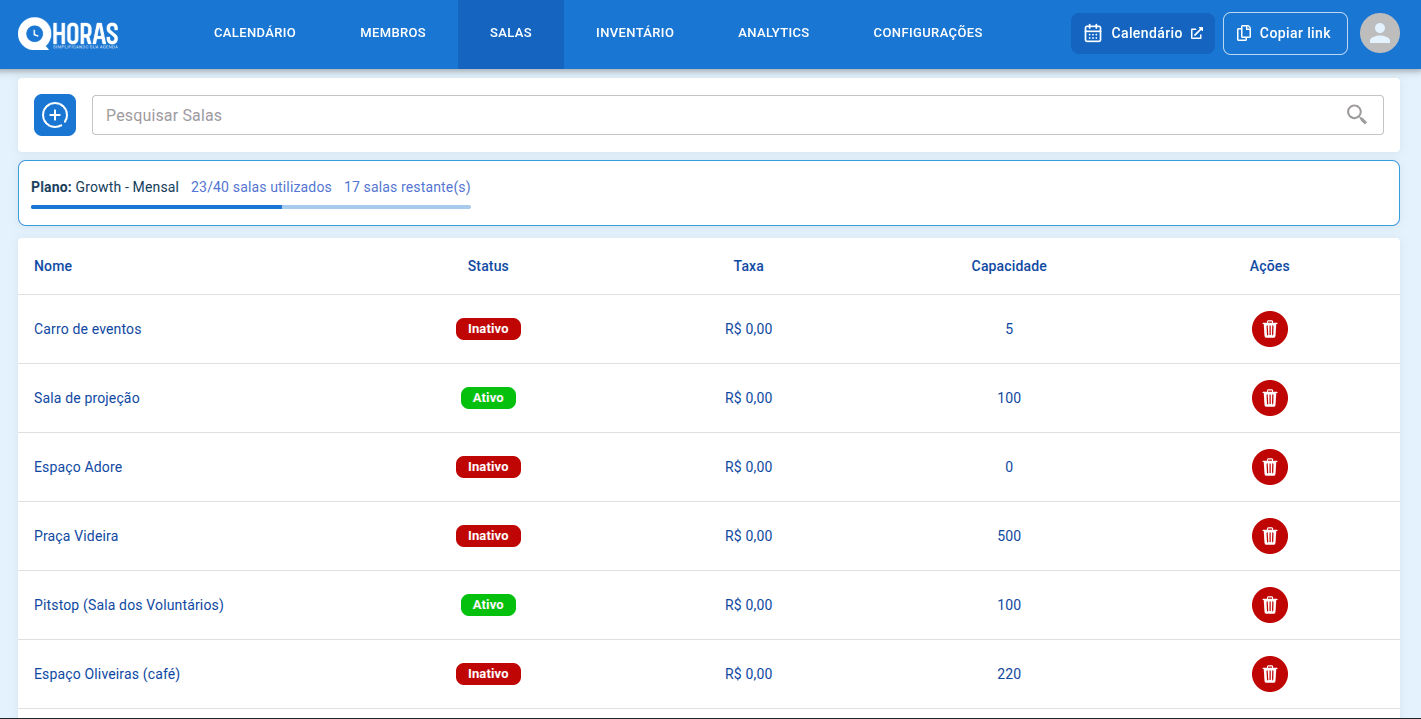Go to the Inventário tab
This screenshot has width=1421, height=719.
point(634,33)
